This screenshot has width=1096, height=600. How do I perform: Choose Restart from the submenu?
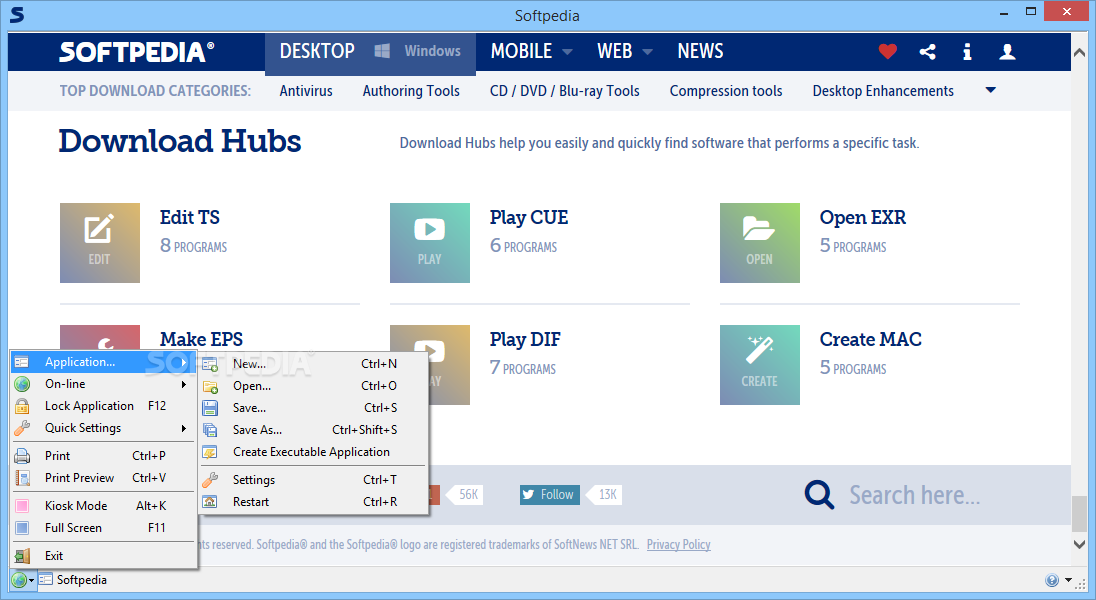[313, 501]
